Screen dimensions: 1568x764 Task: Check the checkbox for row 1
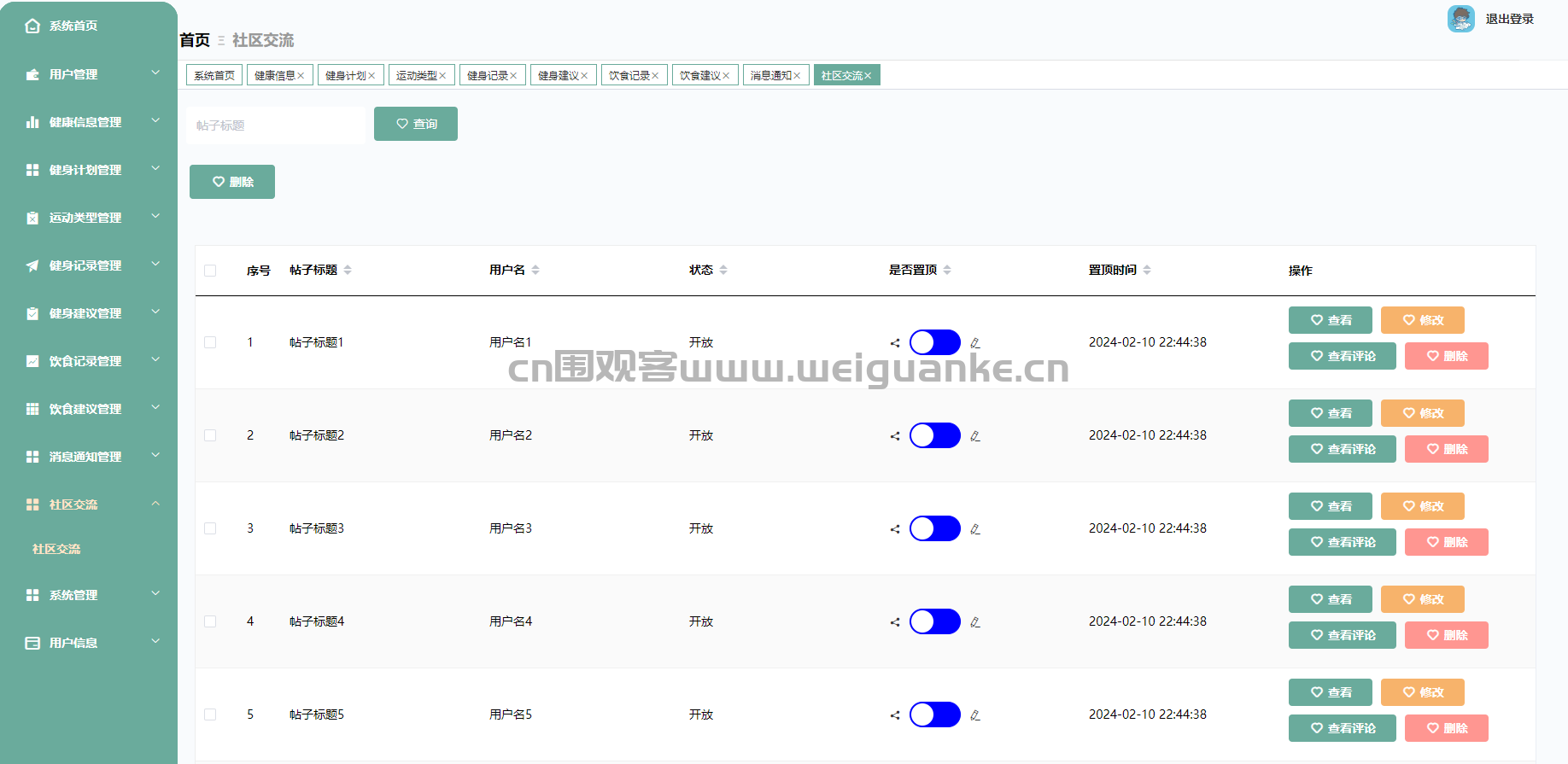click(210, 342)
